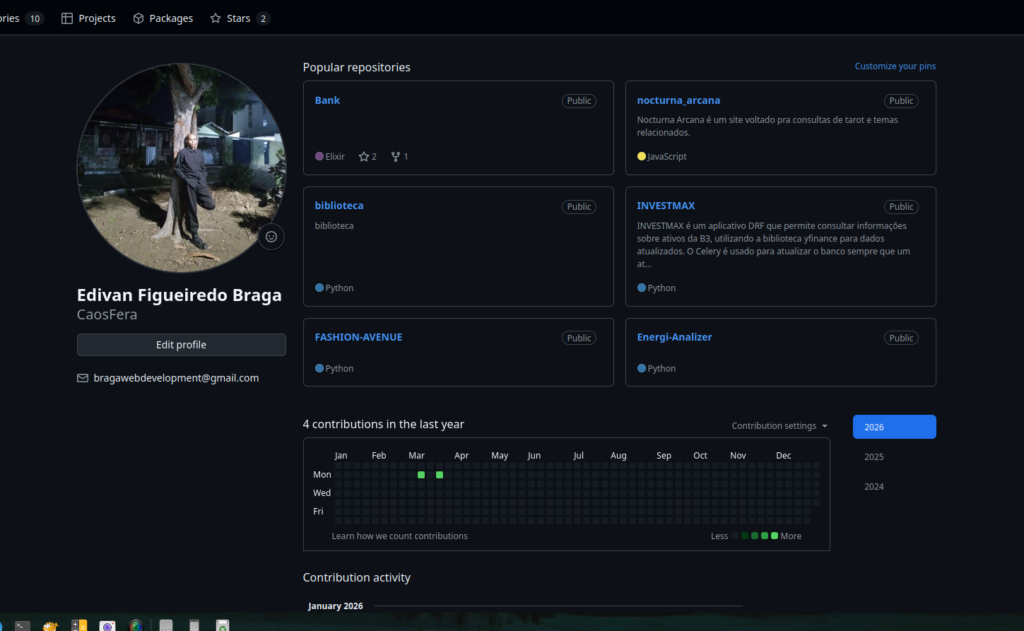Click the Stars star icon
1024x631 pixels.
click(x=216, y=18)
